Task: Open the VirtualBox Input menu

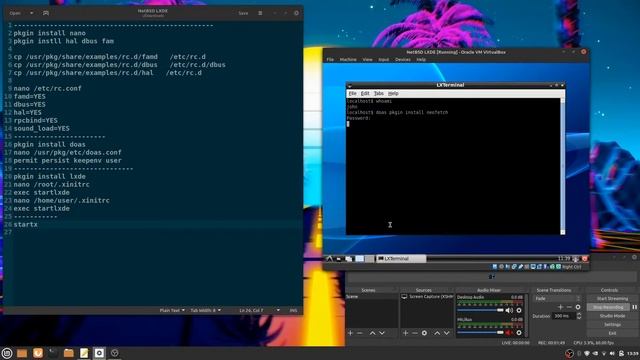Action: point(384,60)
